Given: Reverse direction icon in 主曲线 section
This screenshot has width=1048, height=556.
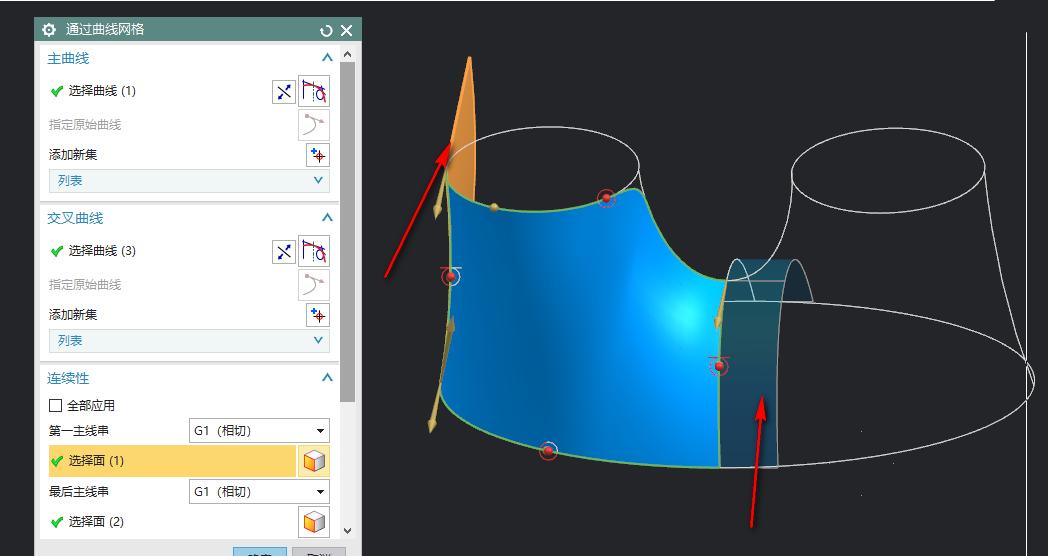Looking at the screenshot, I should coord(284,92).
